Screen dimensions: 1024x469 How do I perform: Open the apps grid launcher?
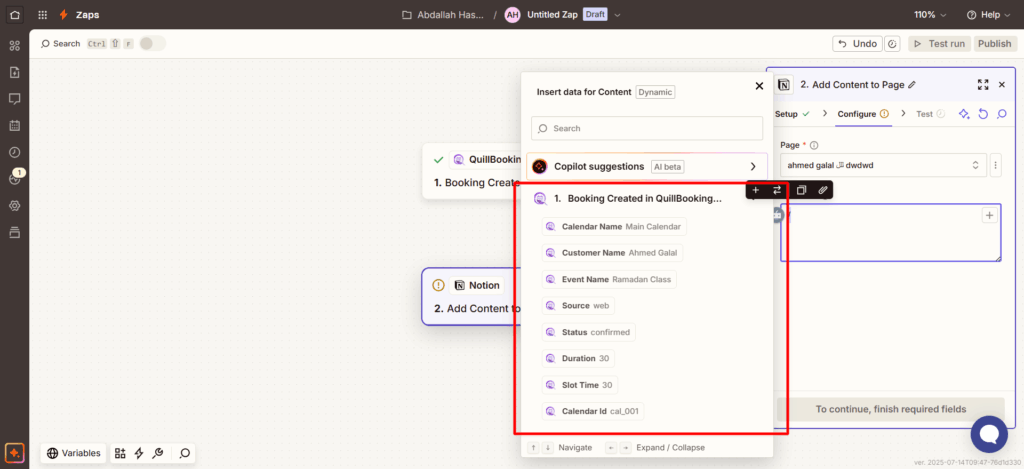point(42,15)
